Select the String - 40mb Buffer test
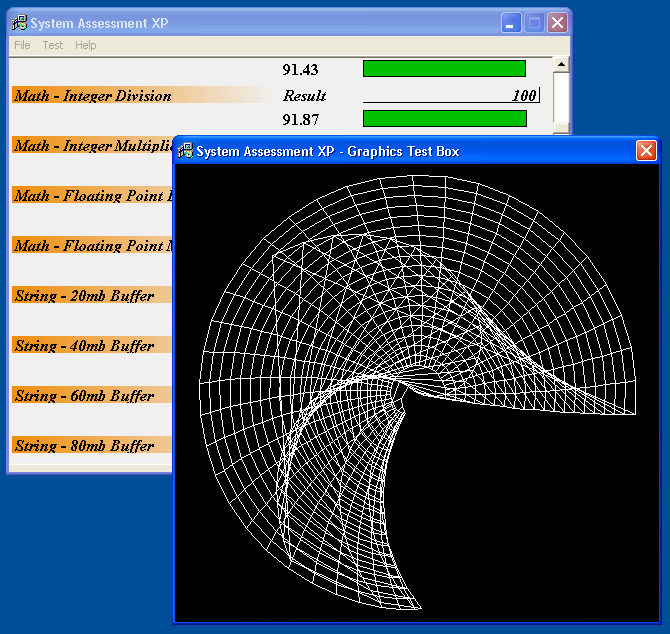 [x=84, y=346]
